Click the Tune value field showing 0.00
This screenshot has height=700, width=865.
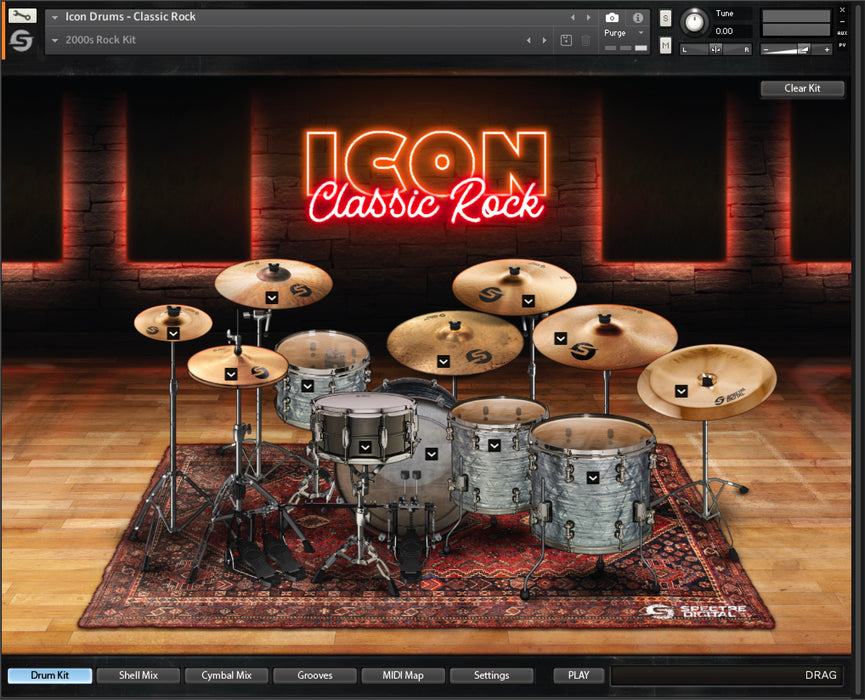tap(724, 30)
